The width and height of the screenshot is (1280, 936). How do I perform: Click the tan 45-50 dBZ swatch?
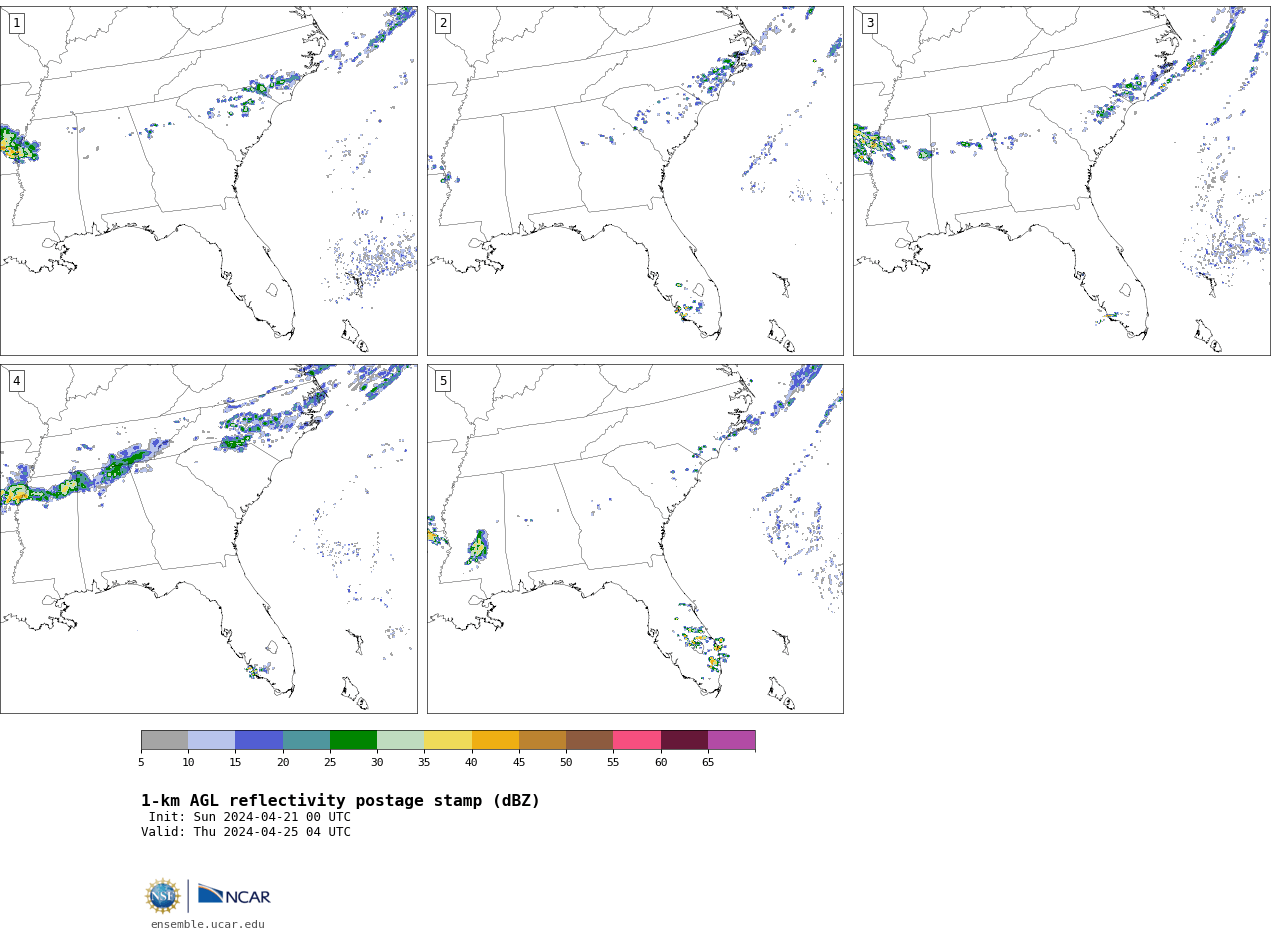coord(542,740)
